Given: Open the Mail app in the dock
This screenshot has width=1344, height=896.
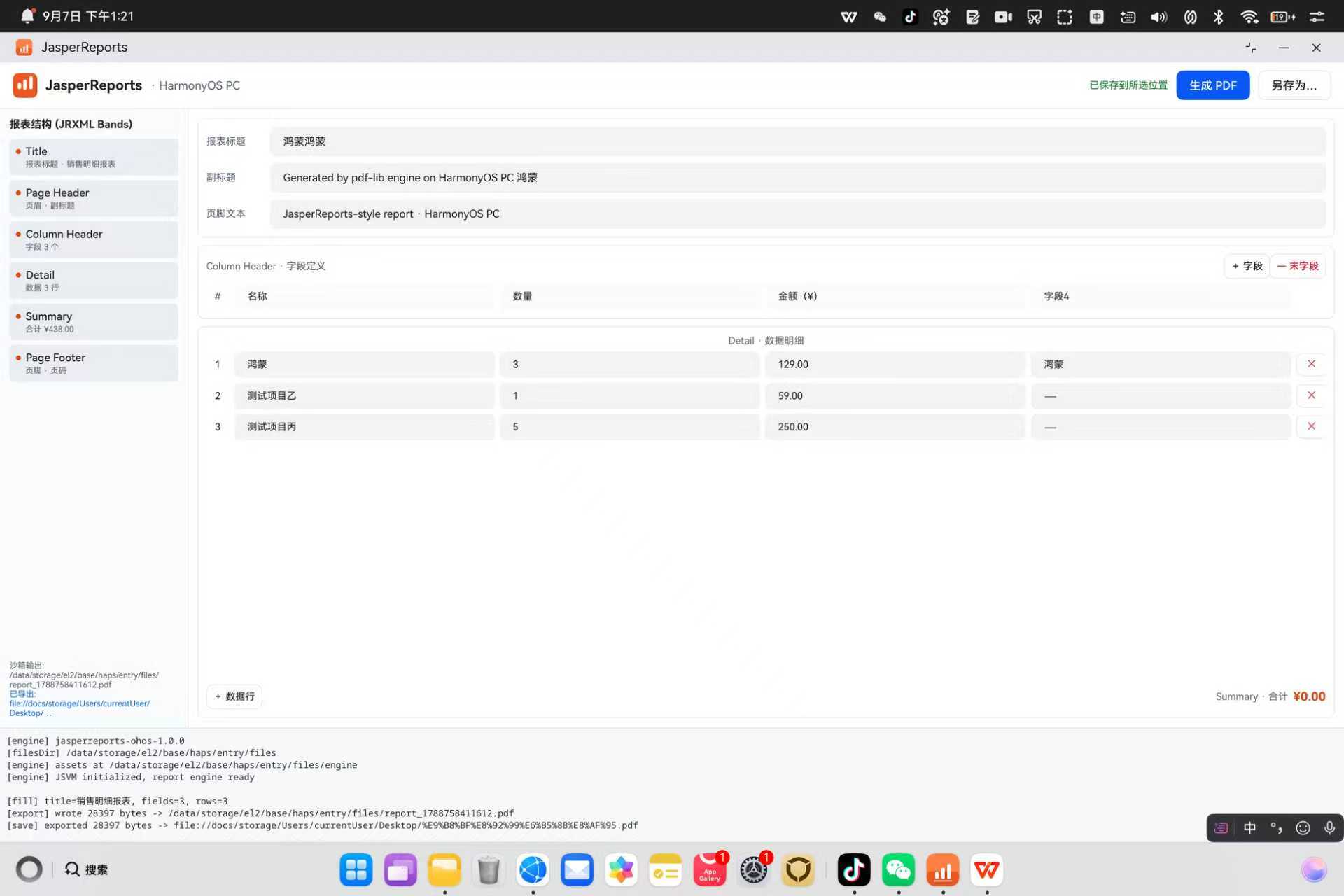Looking at the screenshot, I should click(577, 870).
